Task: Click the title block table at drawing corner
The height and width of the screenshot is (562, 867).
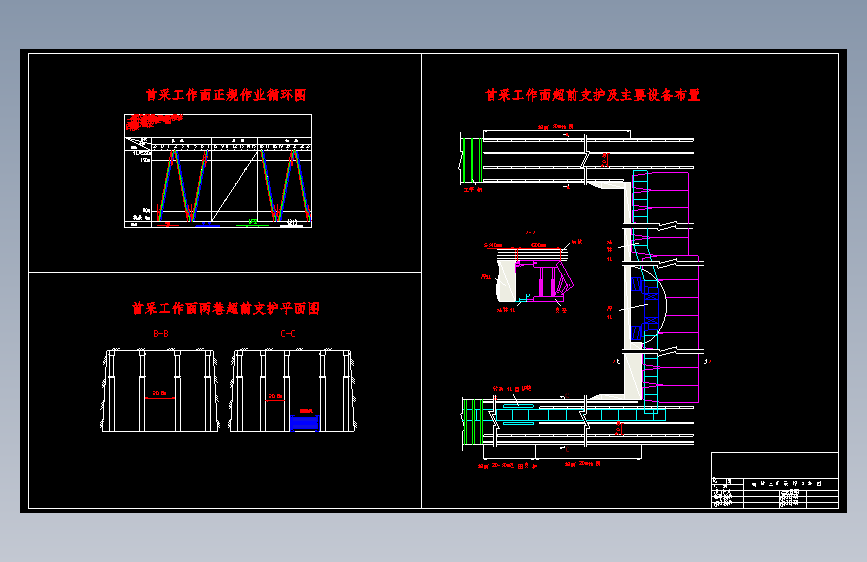Action: click(775, 480)
